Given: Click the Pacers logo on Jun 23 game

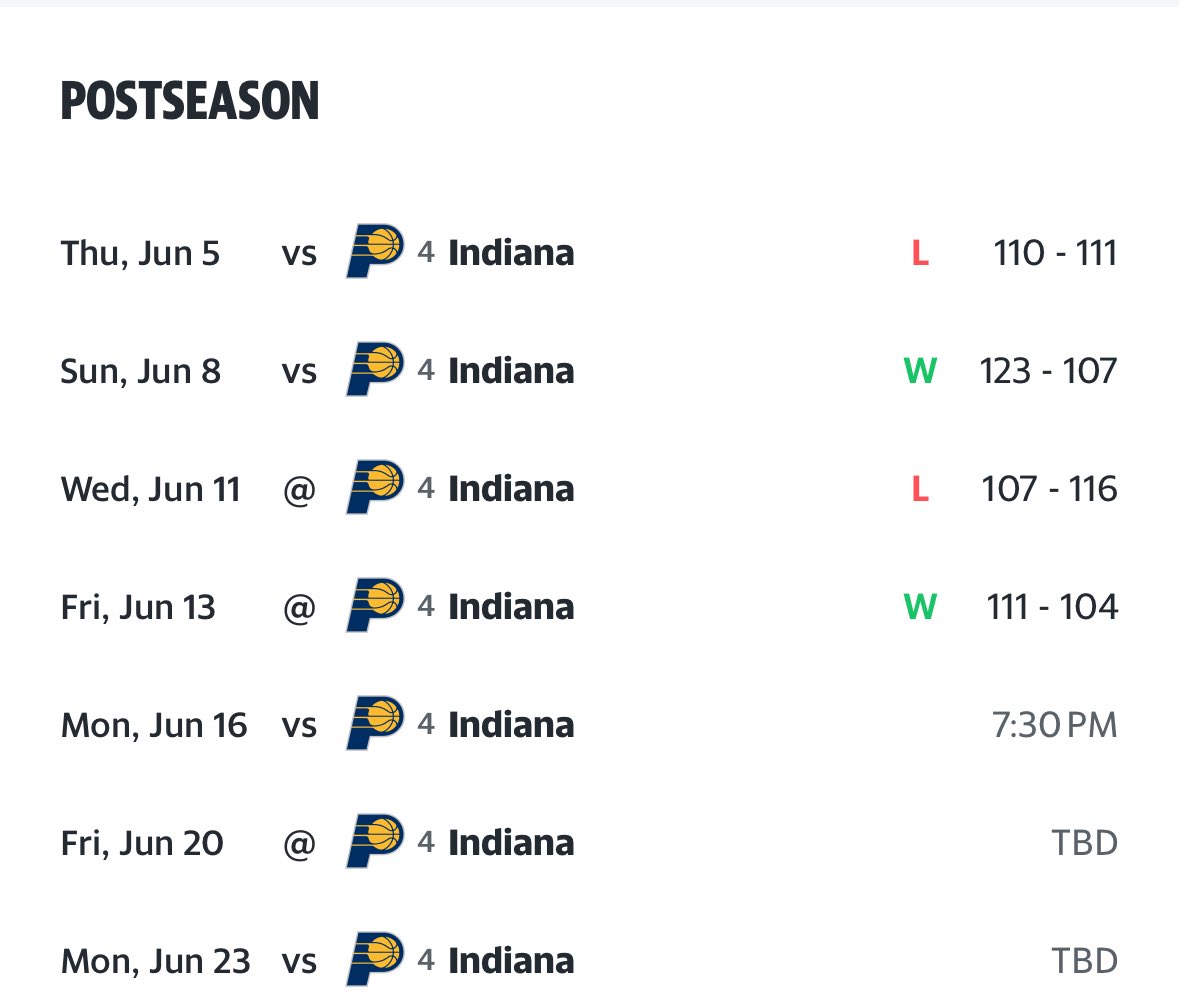Looking at the screenshot, I should pyautogui.click(x=374, y=959).
